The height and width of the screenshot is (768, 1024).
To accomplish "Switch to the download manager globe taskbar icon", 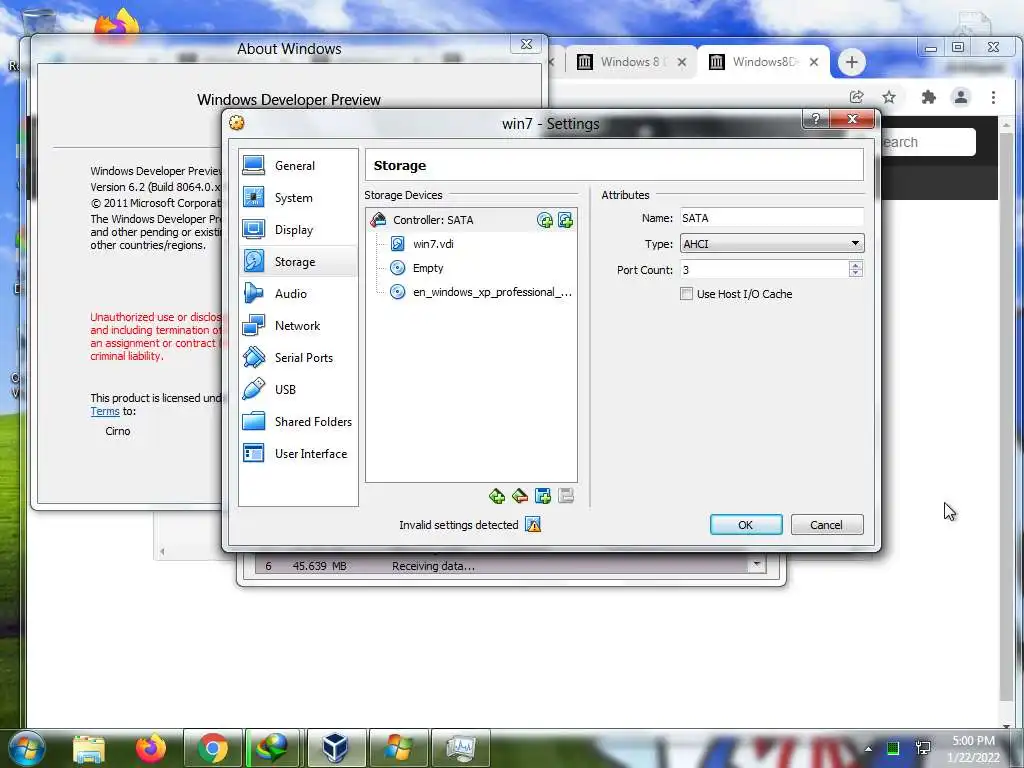I will [x=273, y=748].
